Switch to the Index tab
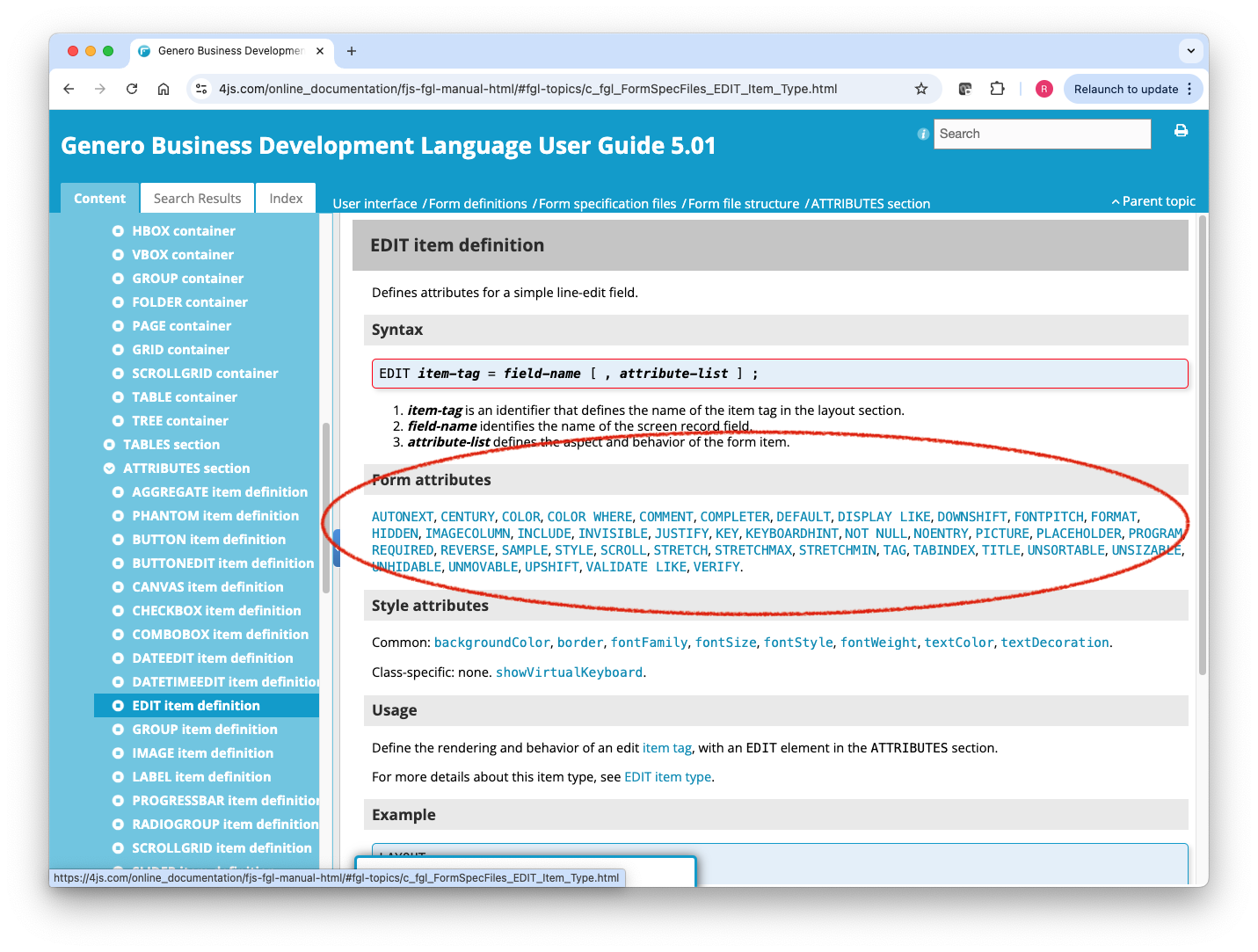This screenshot has width=1258, height=952. [286, 199]
